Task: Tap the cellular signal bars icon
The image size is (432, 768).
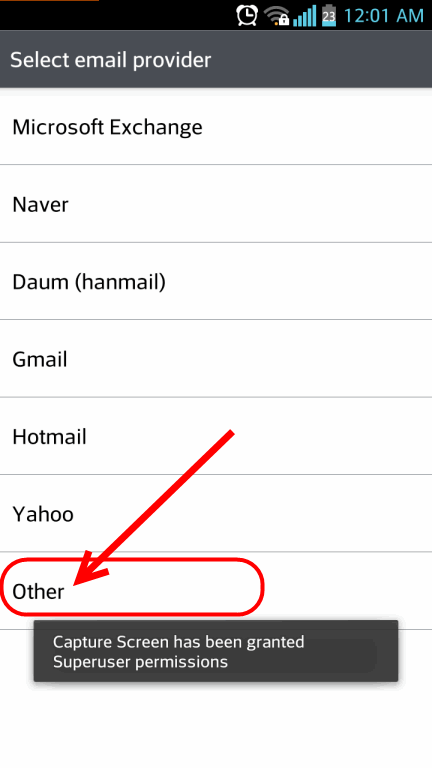Action: tap(305, 16)
